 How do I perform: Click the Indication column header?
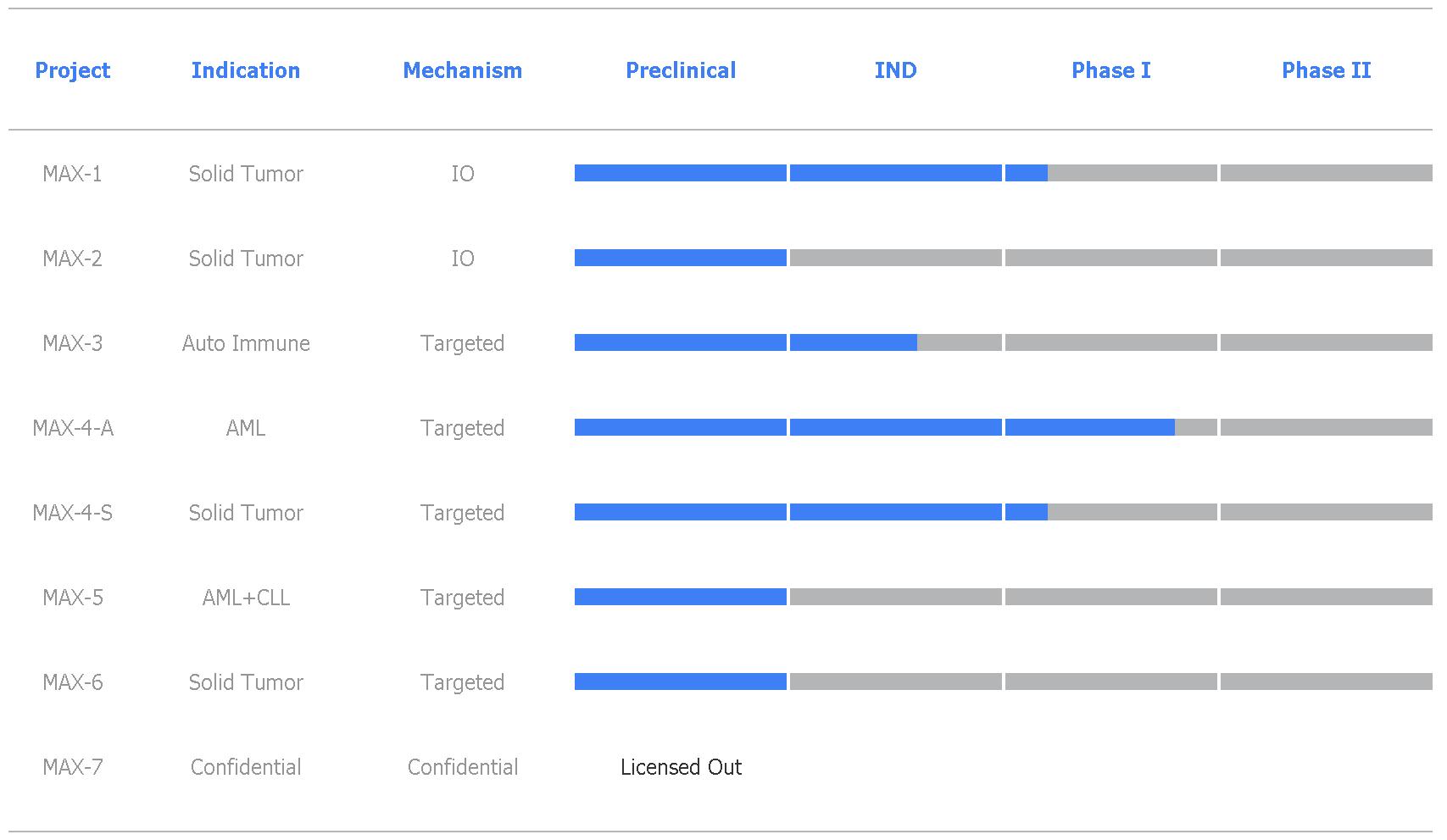click(x=246, y=70)
